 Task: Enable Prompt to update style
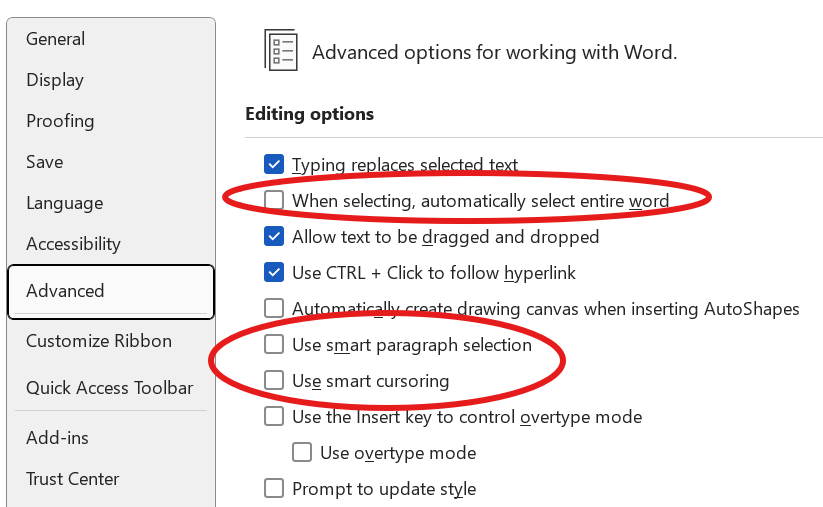pyautogui.click(x=274, y=488)
